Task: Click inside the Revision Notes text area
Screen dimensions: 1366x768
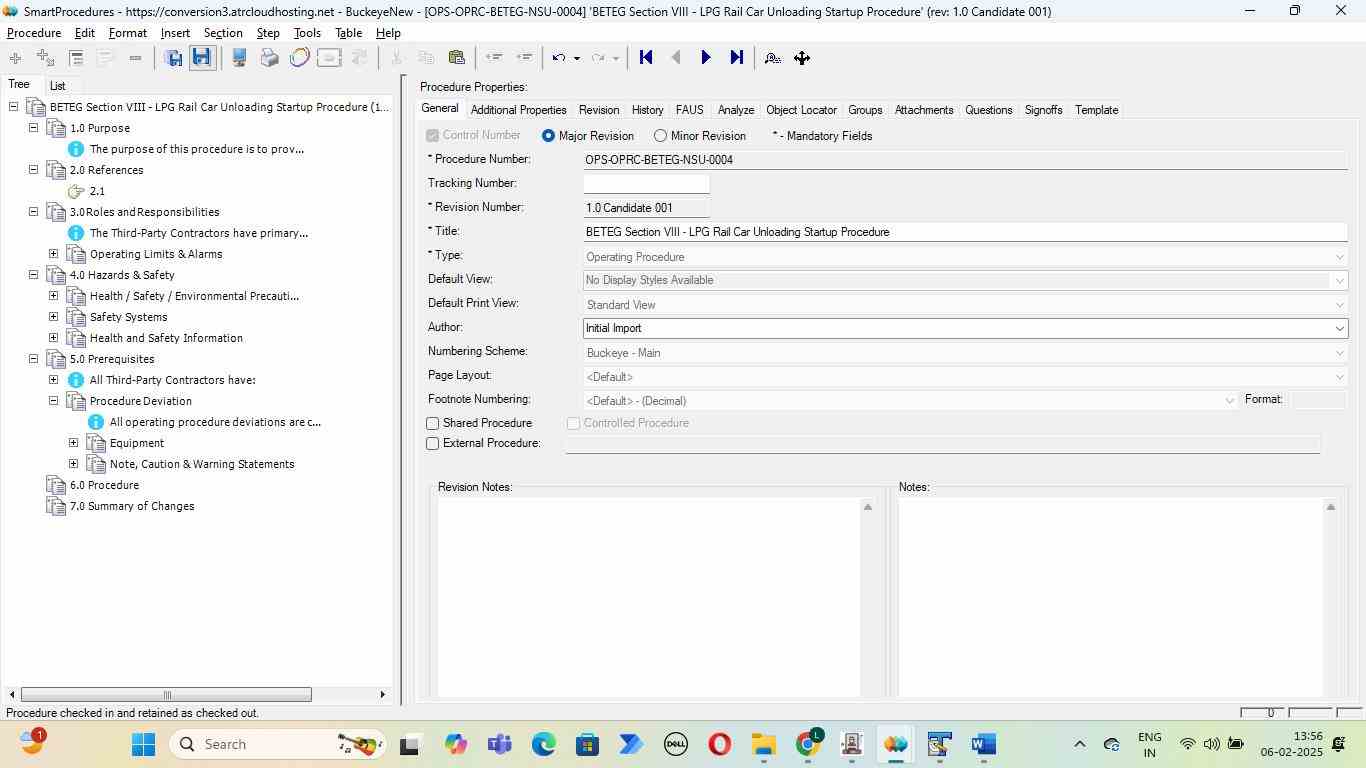Action: pyautogui.click(x=648, y=597)
